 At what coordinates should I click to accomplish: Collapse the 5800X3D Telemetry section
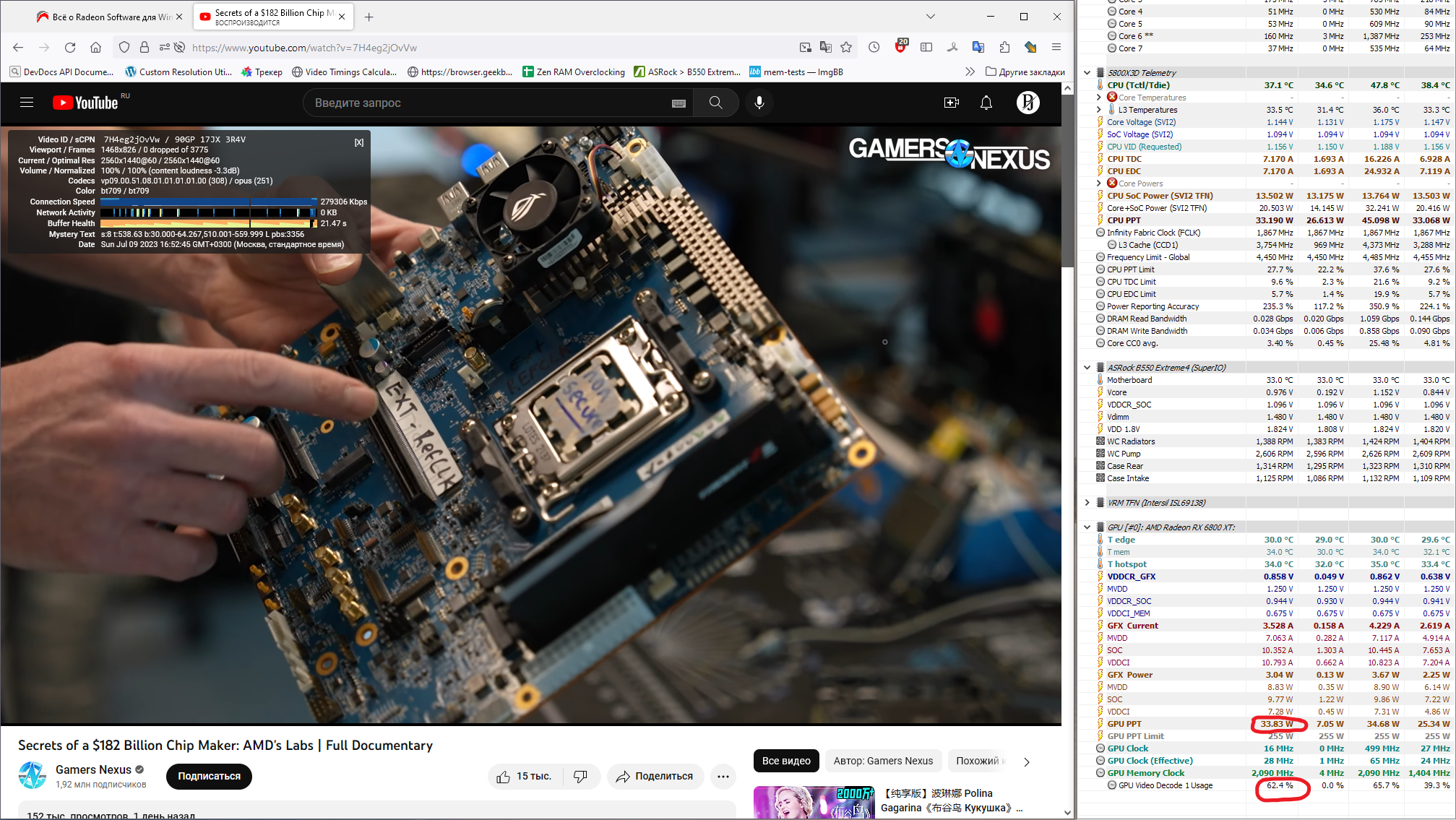click(x=1087, y=73)
